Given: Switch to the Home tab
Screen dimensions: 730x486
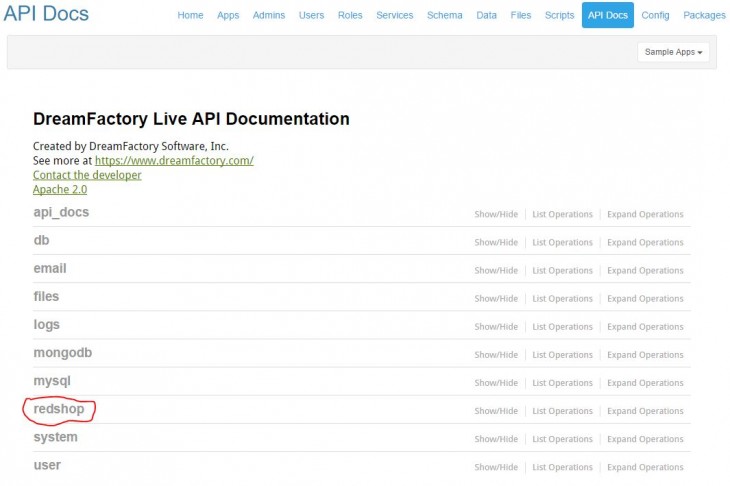Looking at the screenshot, I should (x=190, y=16).
